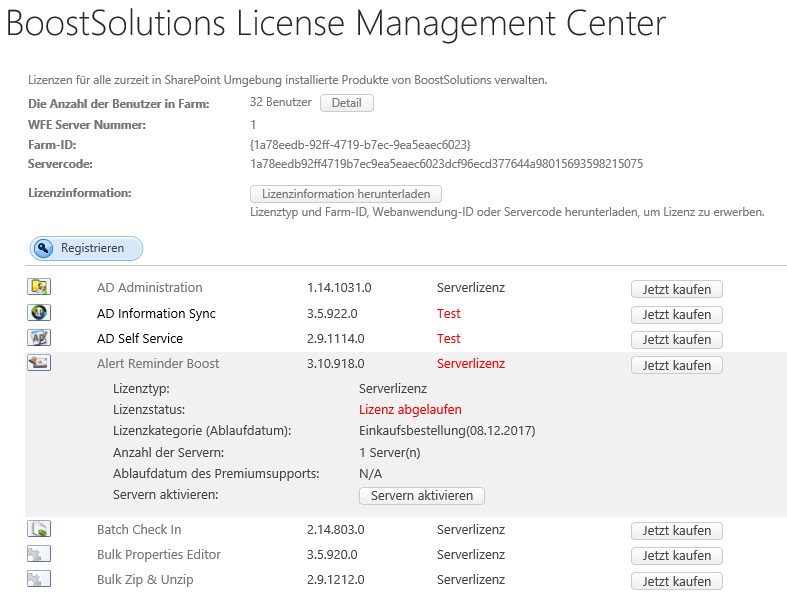Click the Lizenzstatus field label
The width and height of the screenshot is (787, 595).
click(149, 410)
